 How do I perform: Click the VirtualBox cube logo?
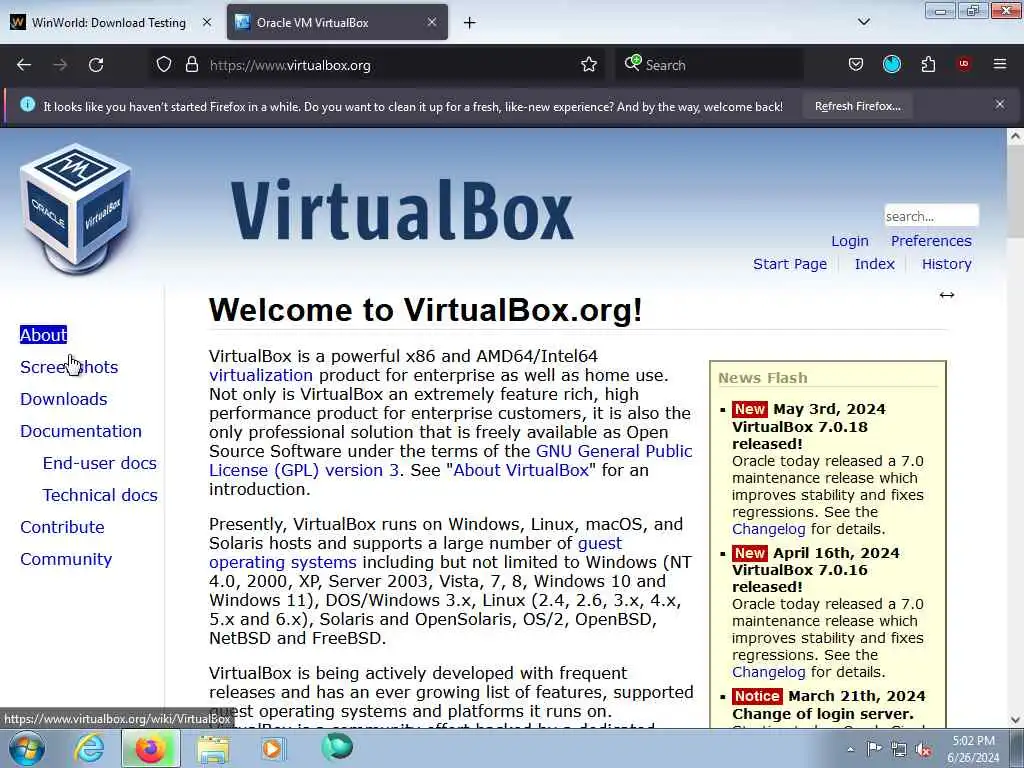76,209
